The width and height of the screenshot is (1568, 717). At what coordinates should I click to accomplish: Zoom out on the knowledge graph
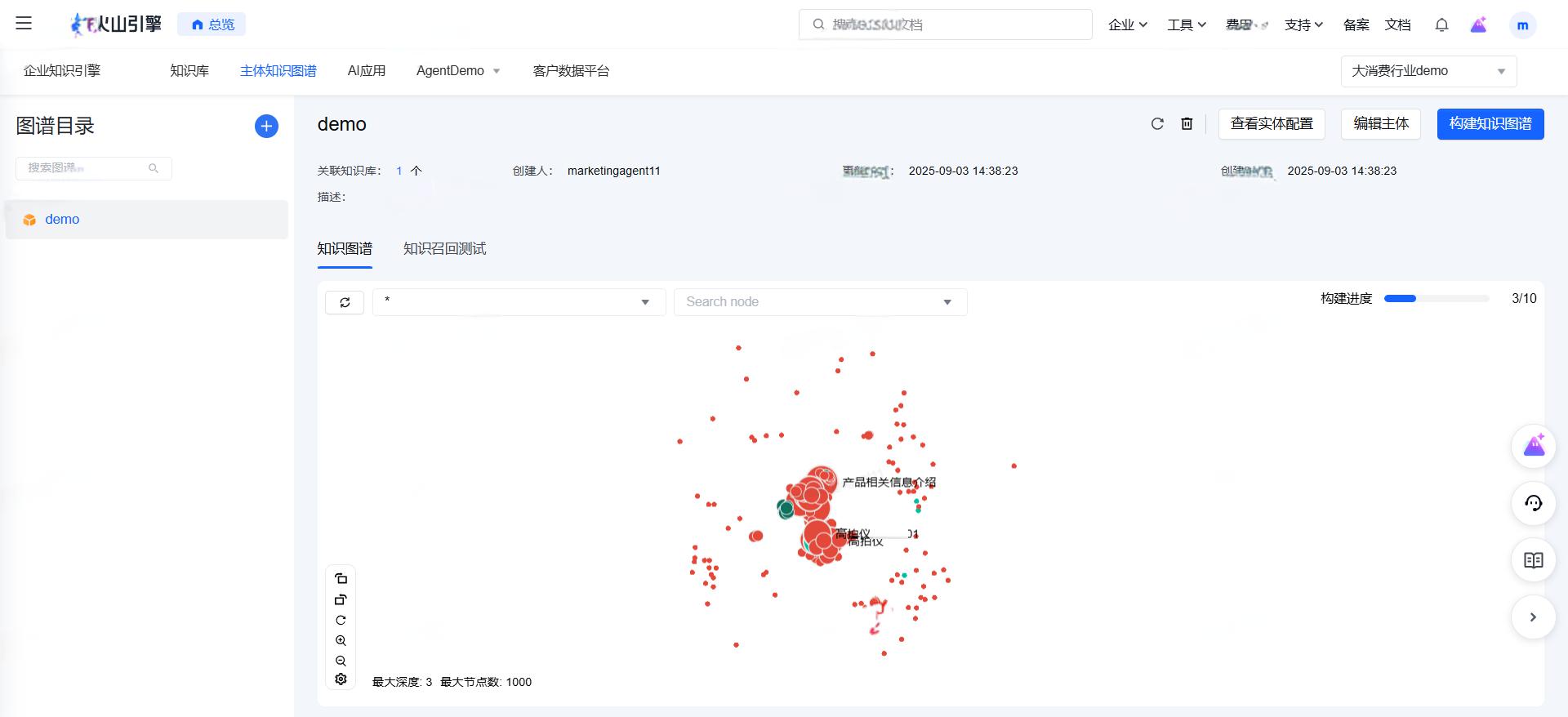click(341, 661)
